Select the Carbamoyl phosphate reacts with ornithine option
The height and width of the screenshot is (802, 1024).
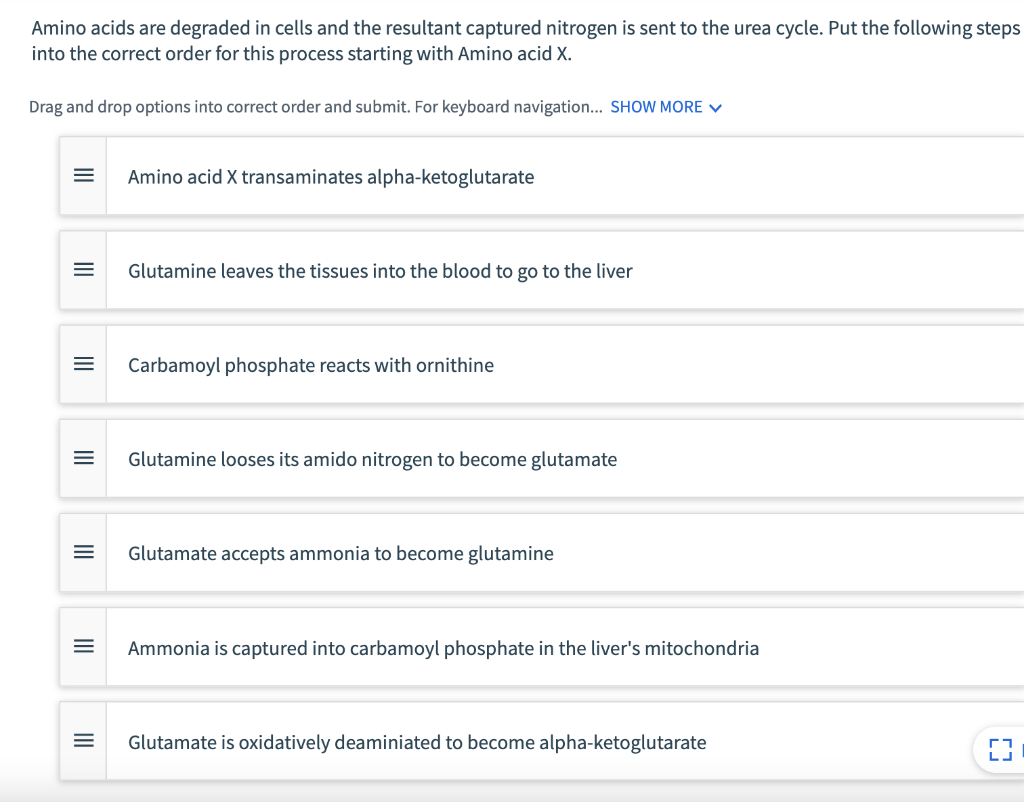[x=310, y=364]
